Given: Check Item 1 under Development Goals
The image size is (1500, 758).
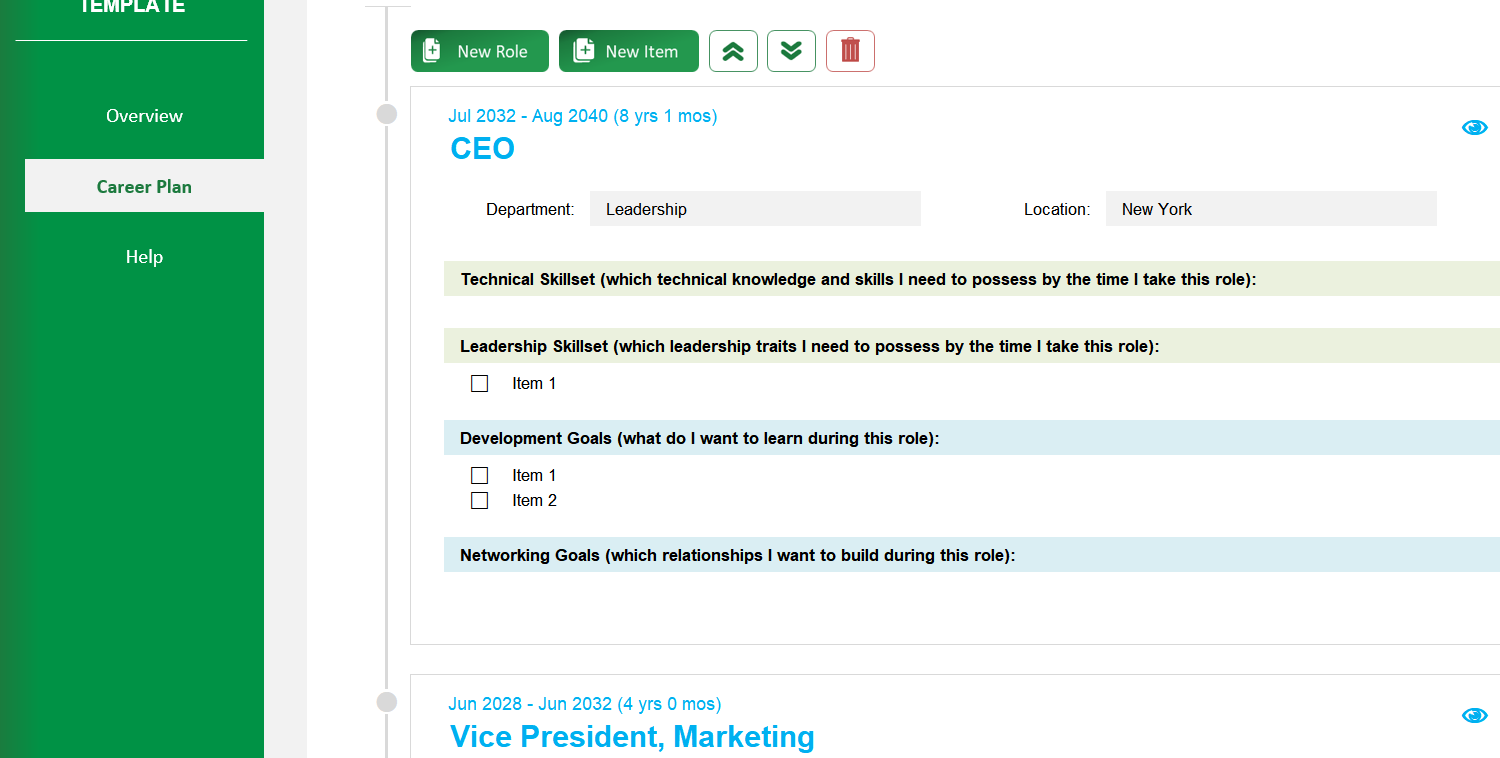Looking at the screenshot, I should coord(480,476).
